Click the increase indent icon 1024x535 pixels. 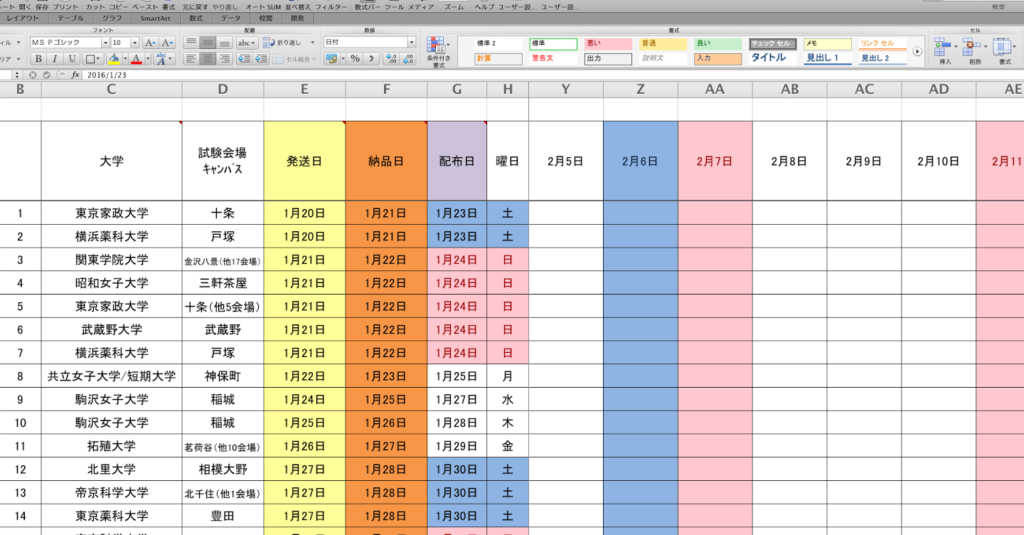click(261, 59)
